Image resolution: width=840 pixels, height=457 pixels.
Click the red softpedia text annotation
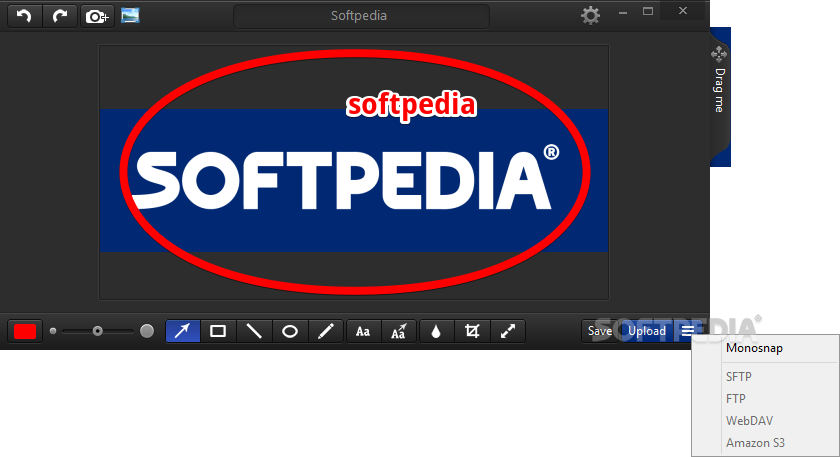[x=411, y=107]
